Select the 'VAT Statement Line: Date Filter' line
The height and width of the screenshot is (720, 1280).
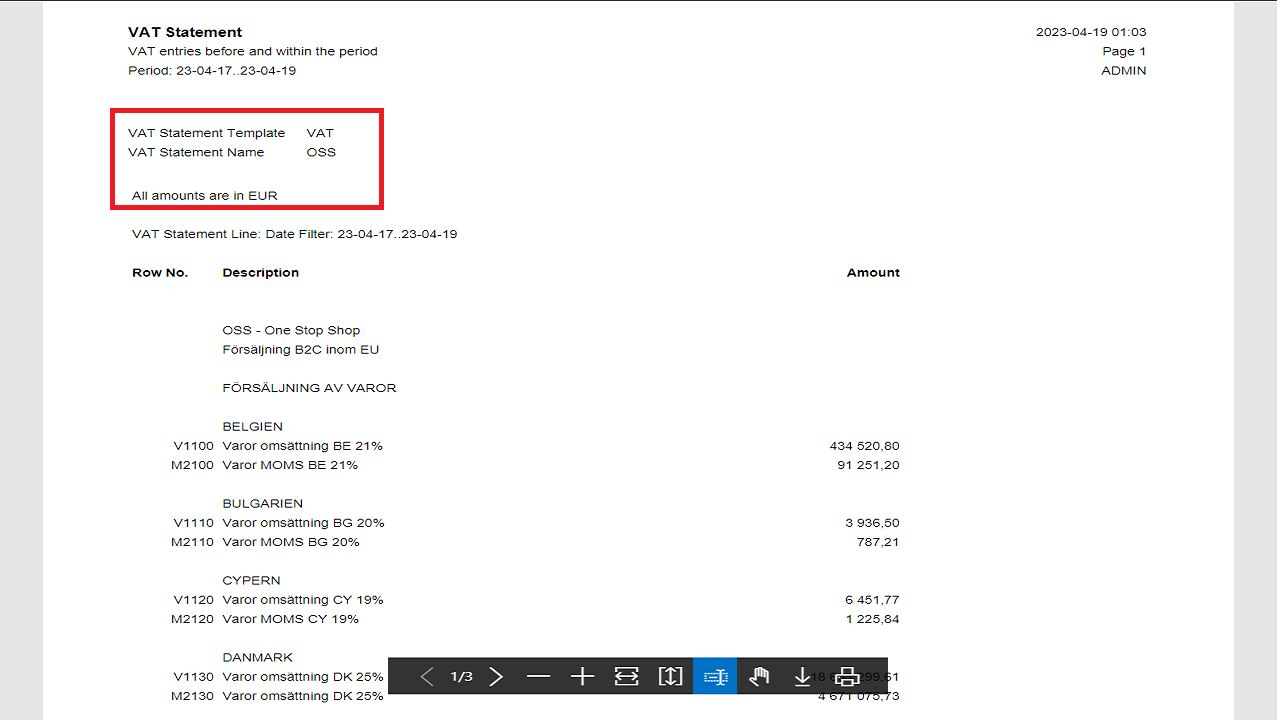(295, 234)
